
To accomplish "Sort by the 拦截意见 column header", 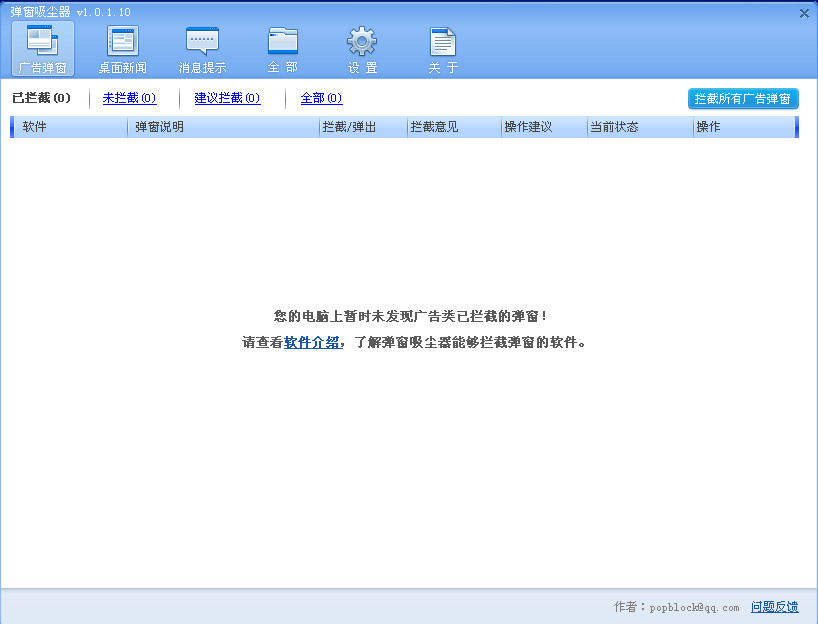I will (x=454, y=127).
